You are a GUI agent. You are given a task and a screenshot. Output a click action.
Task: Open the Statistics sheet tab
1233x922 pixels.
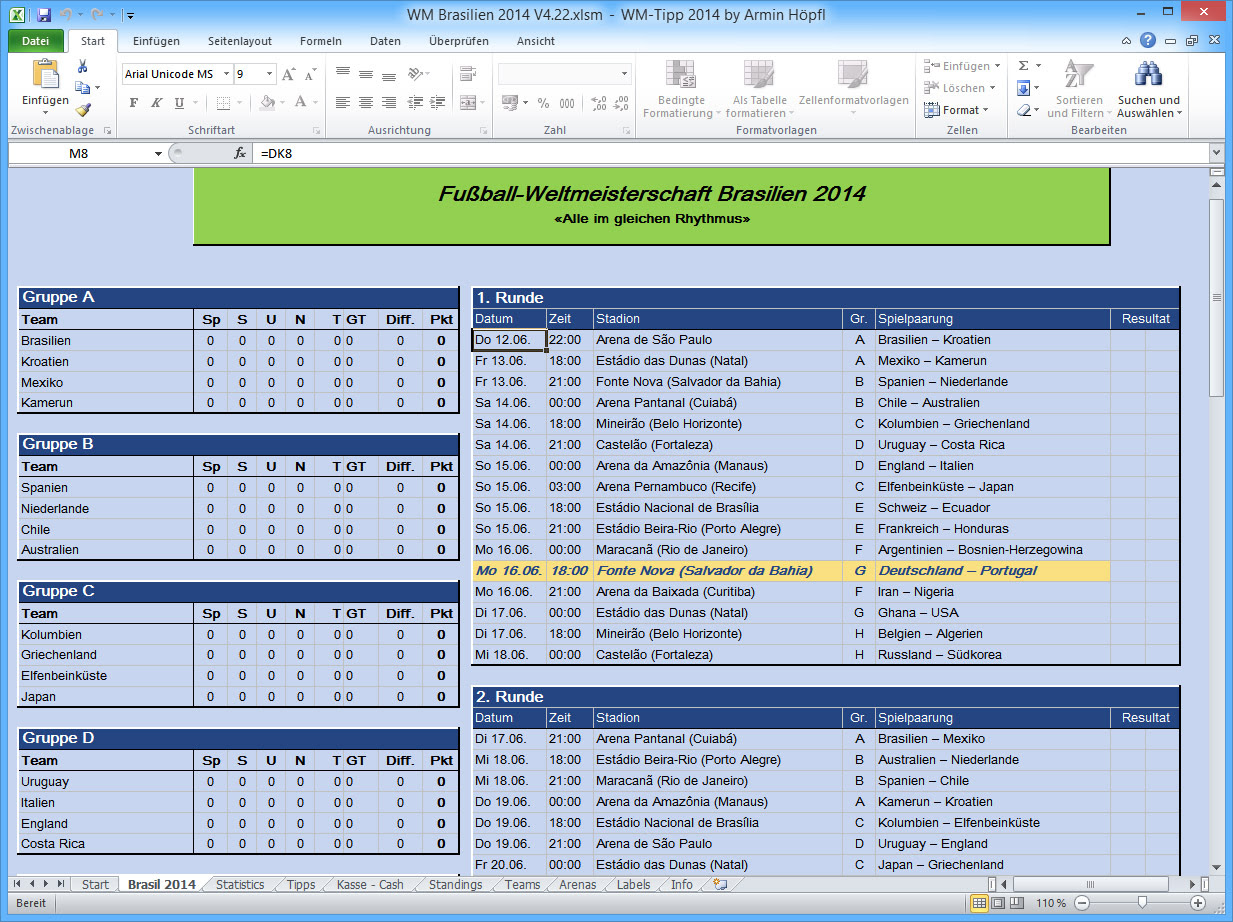tap(240, 884)
